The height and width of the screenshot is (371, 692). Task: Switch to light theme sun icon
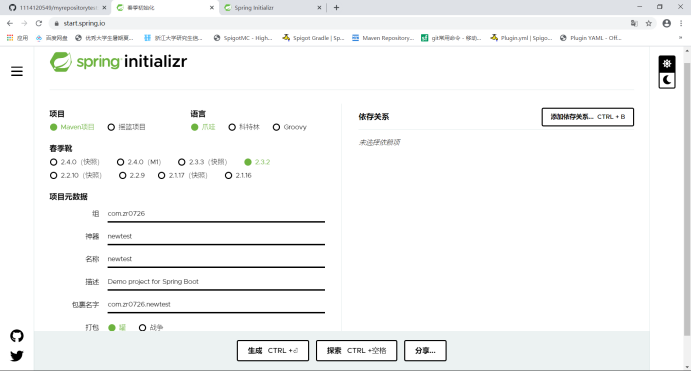(667, 64)
